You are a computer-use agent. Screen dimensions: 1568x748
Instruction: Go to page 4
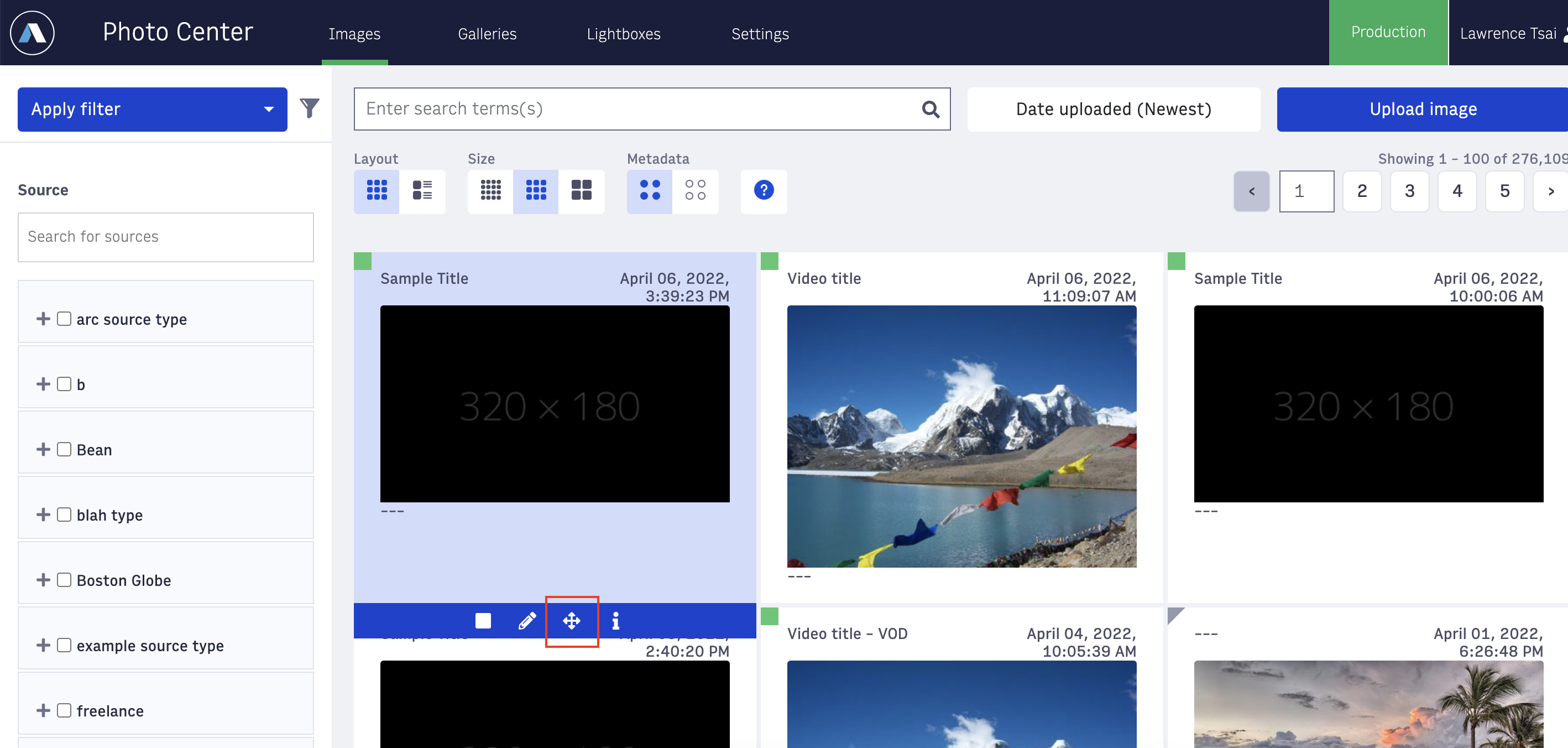point(1457,191)
